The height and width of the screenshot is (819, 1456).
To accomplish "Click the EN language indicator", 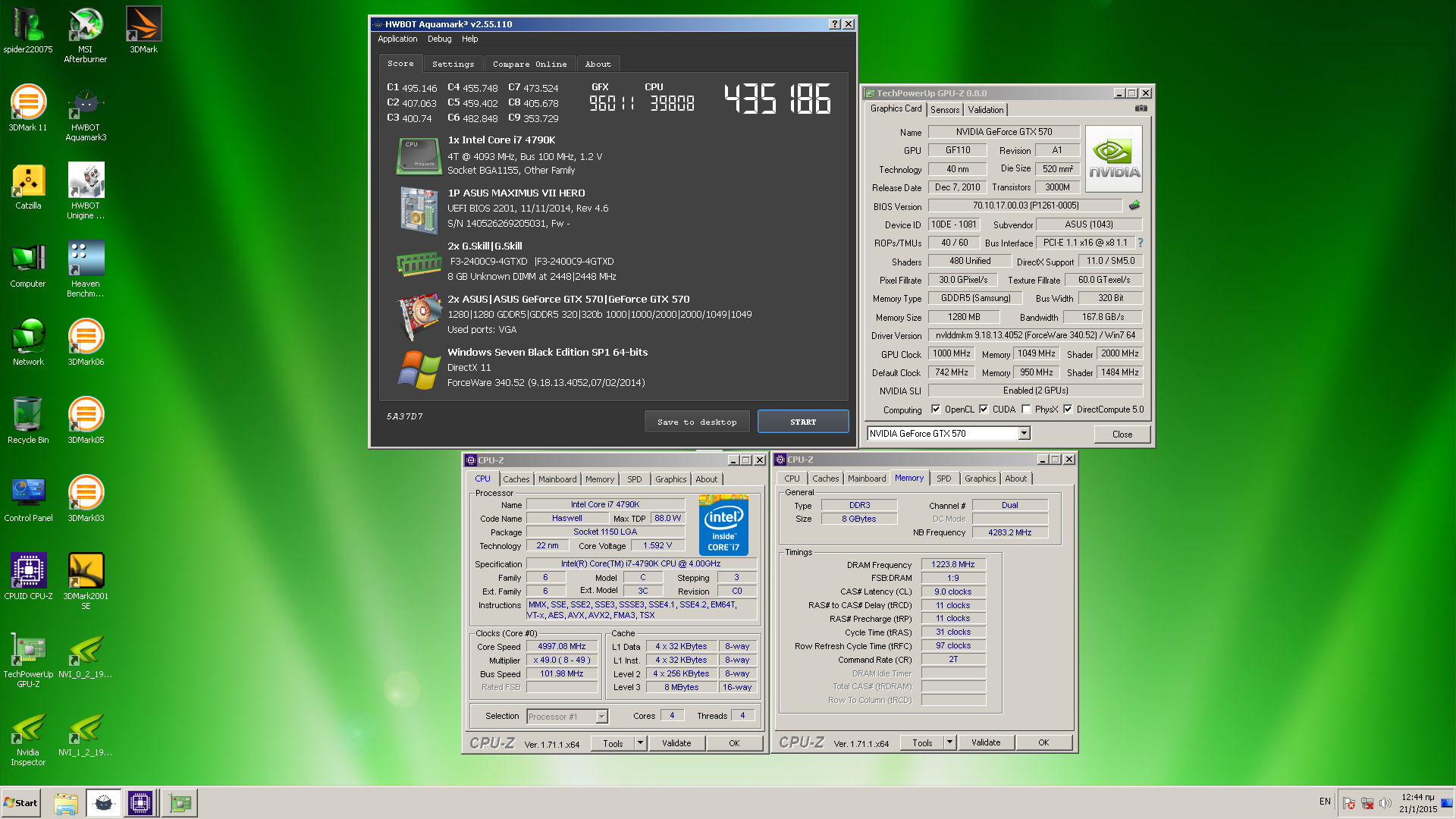I will click(1325, 802).
